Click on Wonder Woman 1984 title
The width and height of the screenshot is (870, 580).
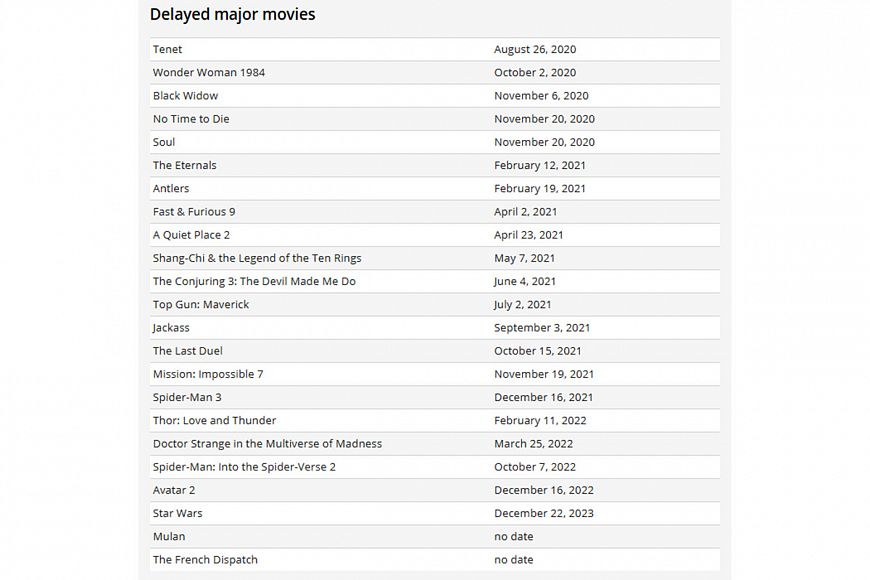click(209, 72)
